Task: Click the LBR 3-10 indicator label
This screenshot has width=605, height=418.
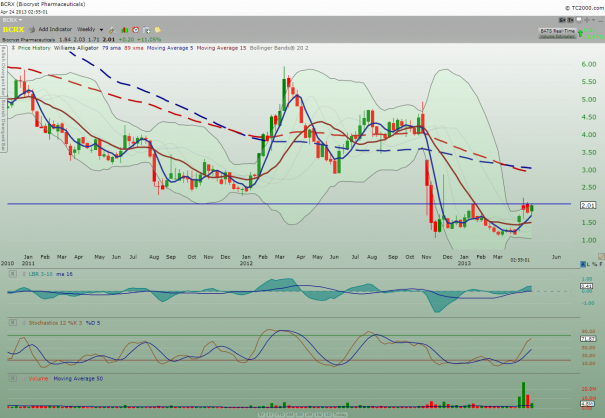Action: 40,274
